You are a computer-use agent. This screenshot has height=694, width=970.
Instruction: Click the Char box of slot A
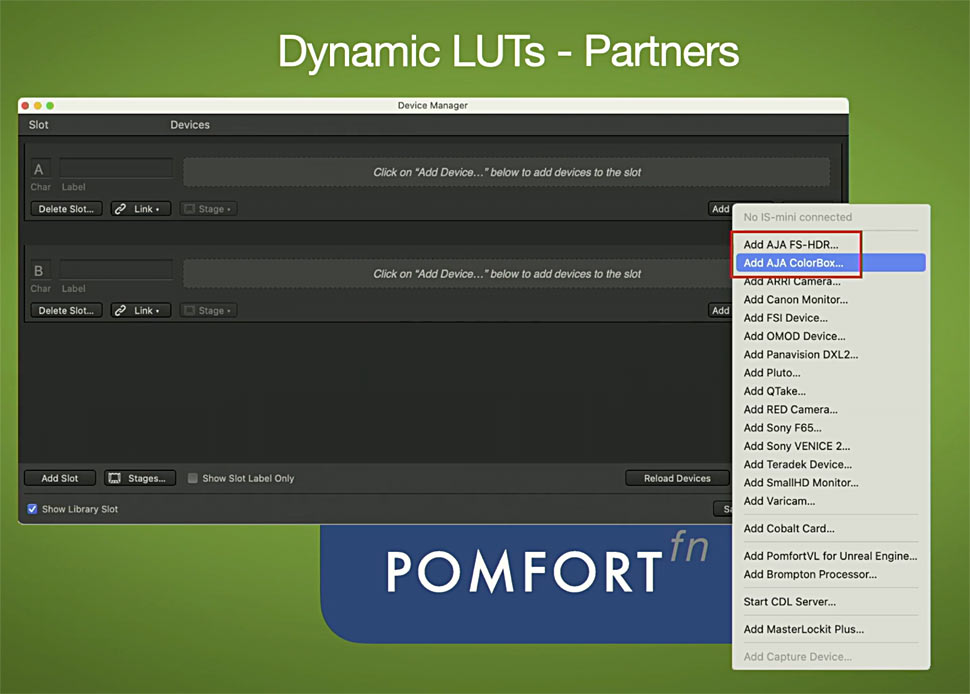click(x=41, y=169)
